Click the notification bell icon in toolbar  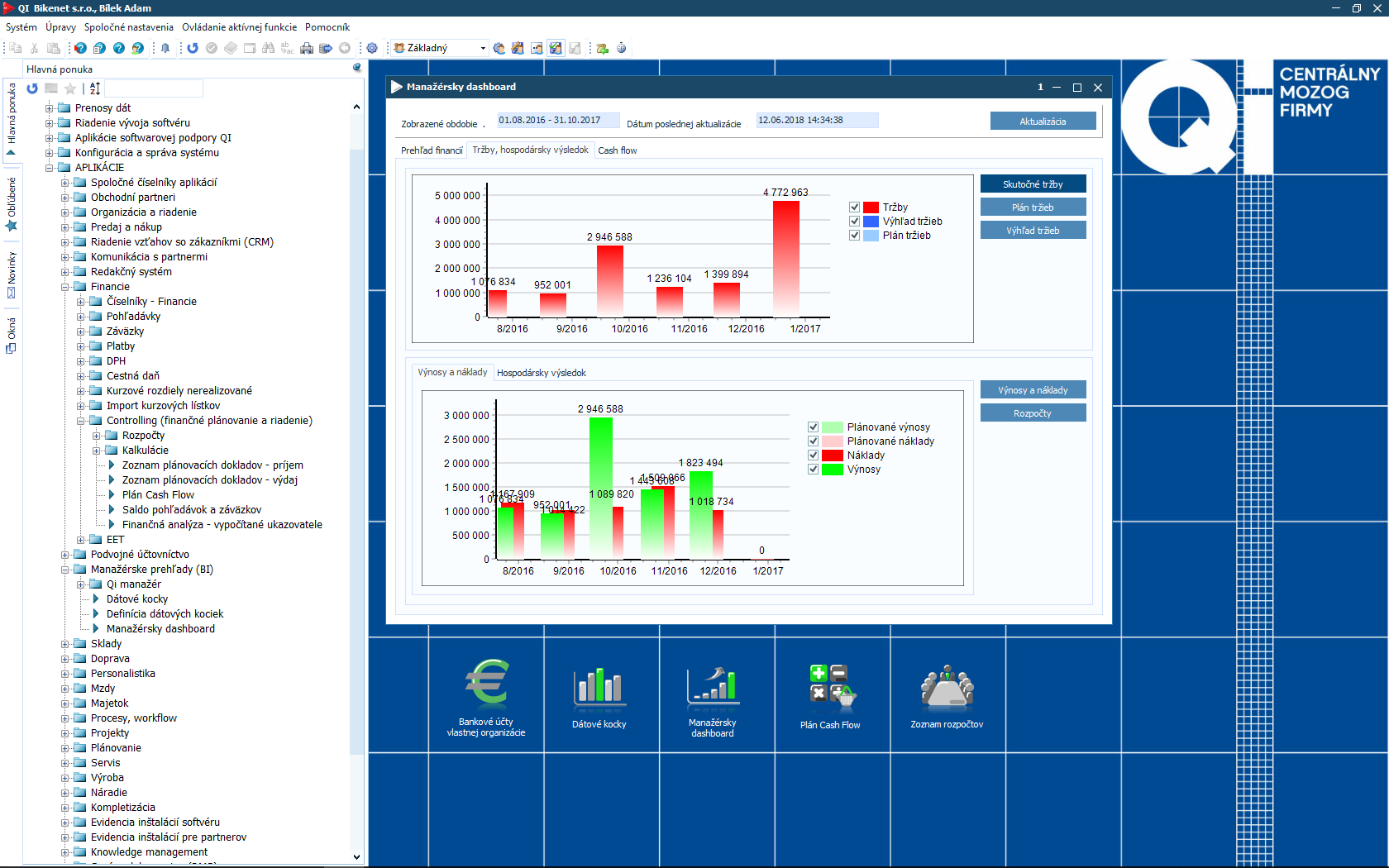pos(165,48)
